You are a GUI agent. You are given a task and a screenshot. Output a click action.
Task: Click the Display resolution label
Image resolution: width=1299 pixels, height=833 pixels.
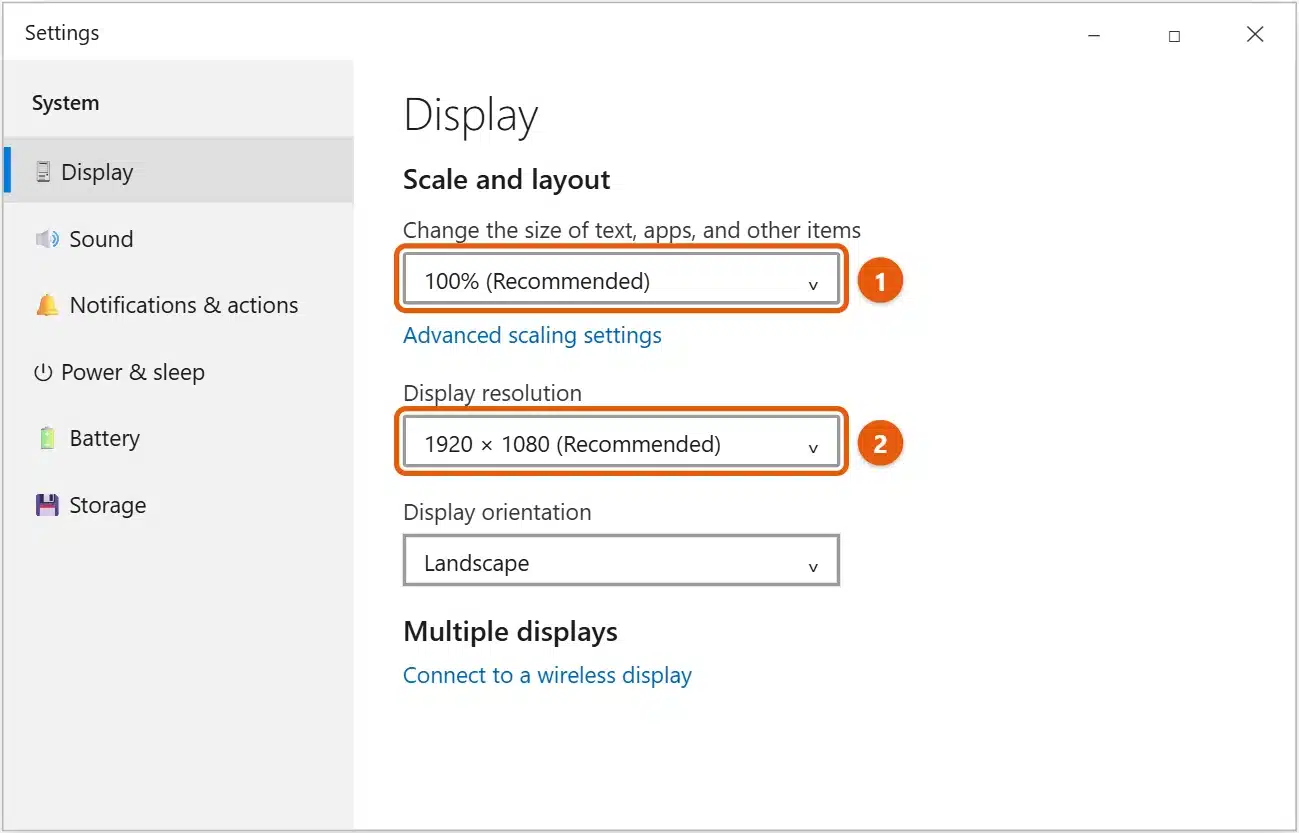[492, 393]
